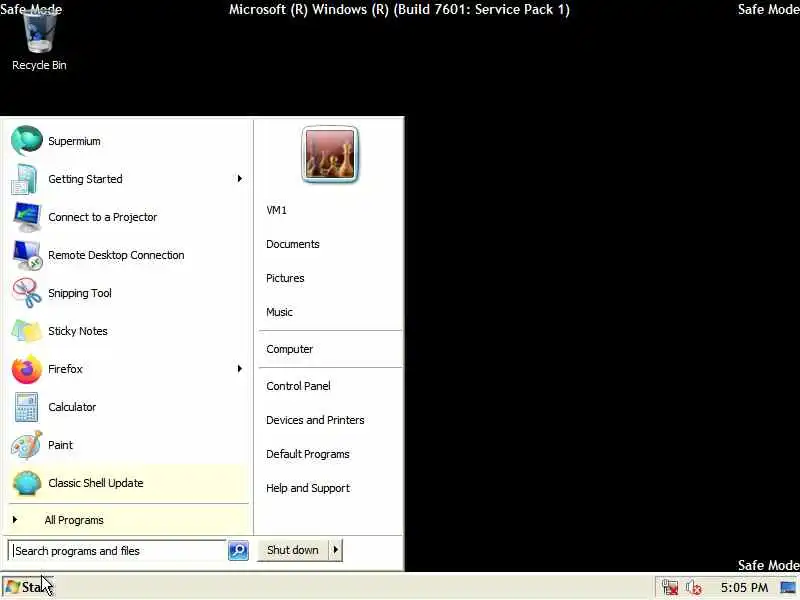Click the Firefox icon
Image resolution: width=800 pixels, height=600 pixels.
(x=27, y=369)
